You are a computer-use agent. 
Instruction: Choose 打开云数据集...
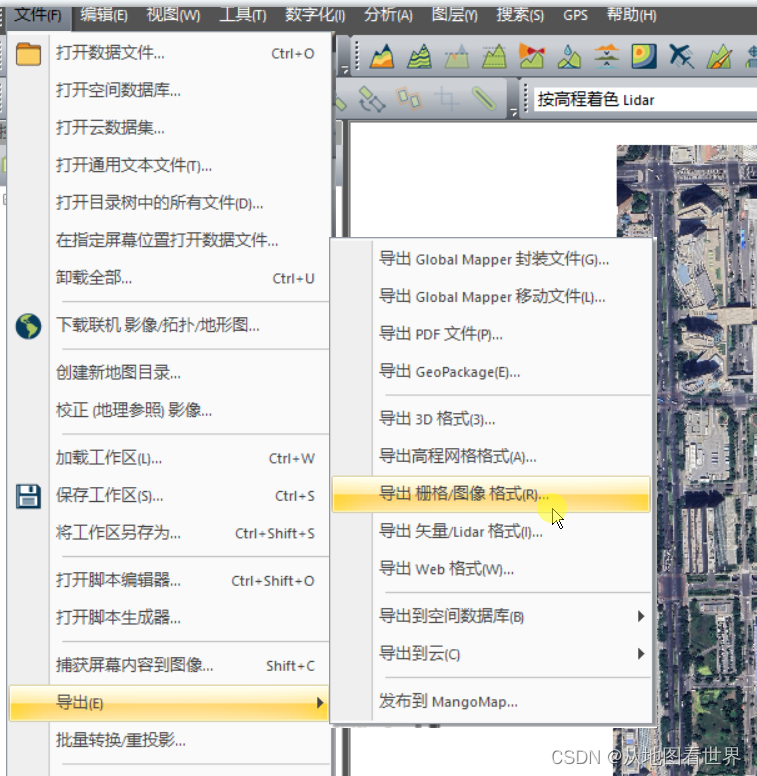pos(168,128)
